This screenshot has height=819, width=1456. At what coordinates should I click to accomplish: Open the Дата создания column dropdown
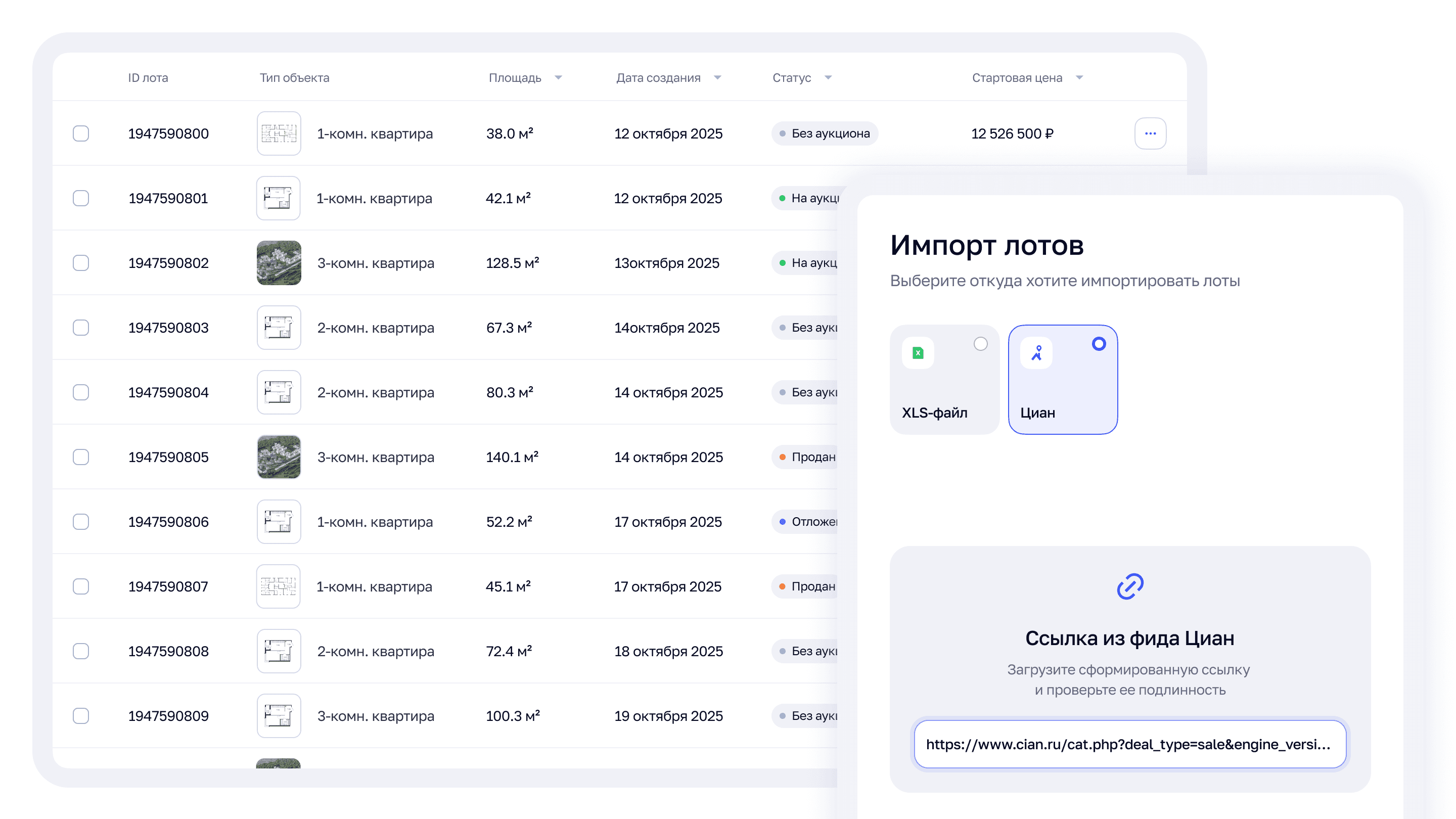tap(717, 77)
